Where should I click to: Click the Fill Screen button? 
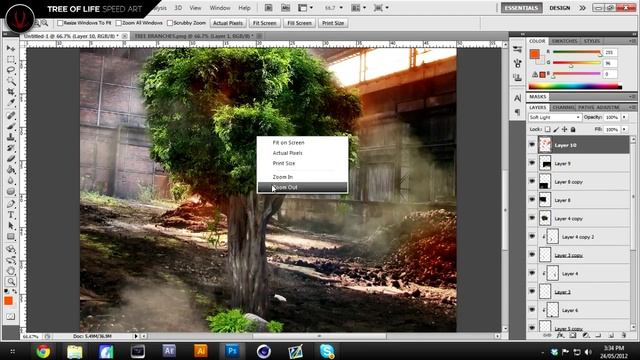pyautogui.click(x=299, y=23)
